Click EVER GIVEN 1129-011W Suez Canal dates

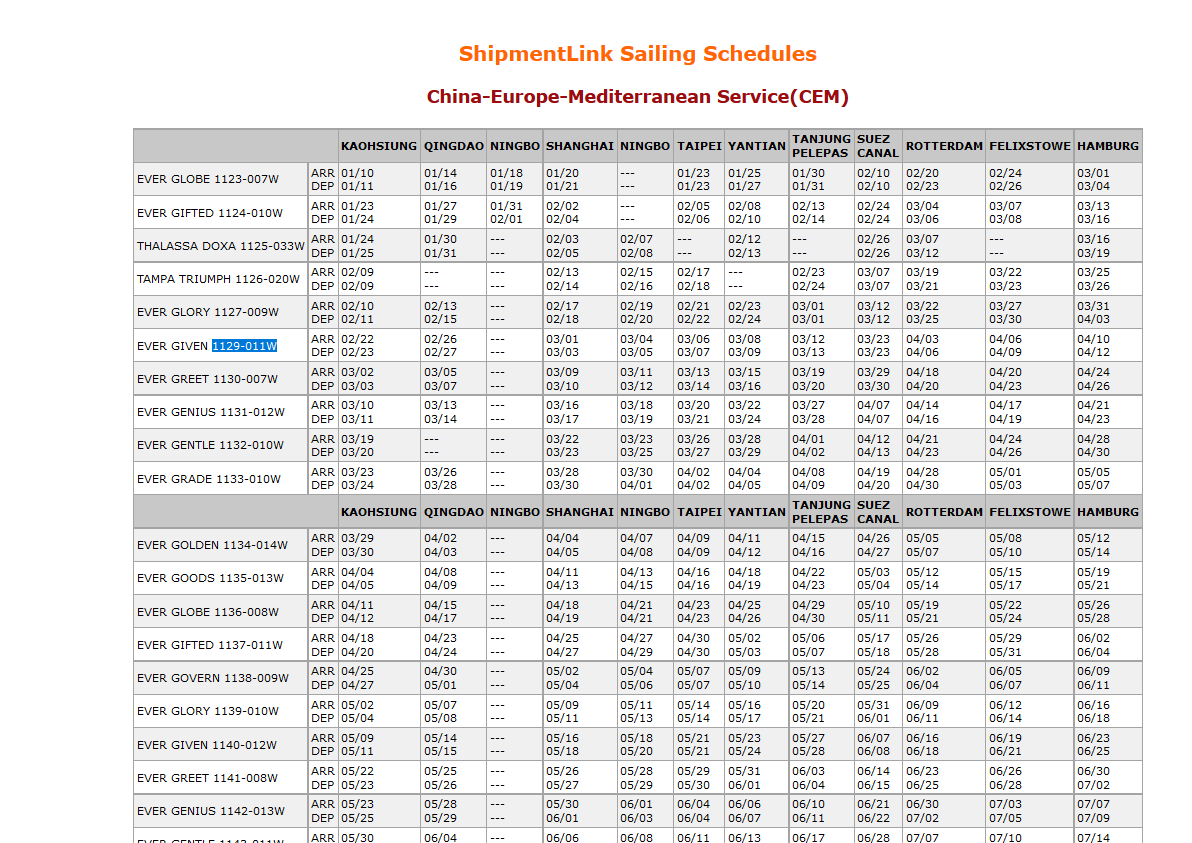pyautogui.click(x=873, y=346)
